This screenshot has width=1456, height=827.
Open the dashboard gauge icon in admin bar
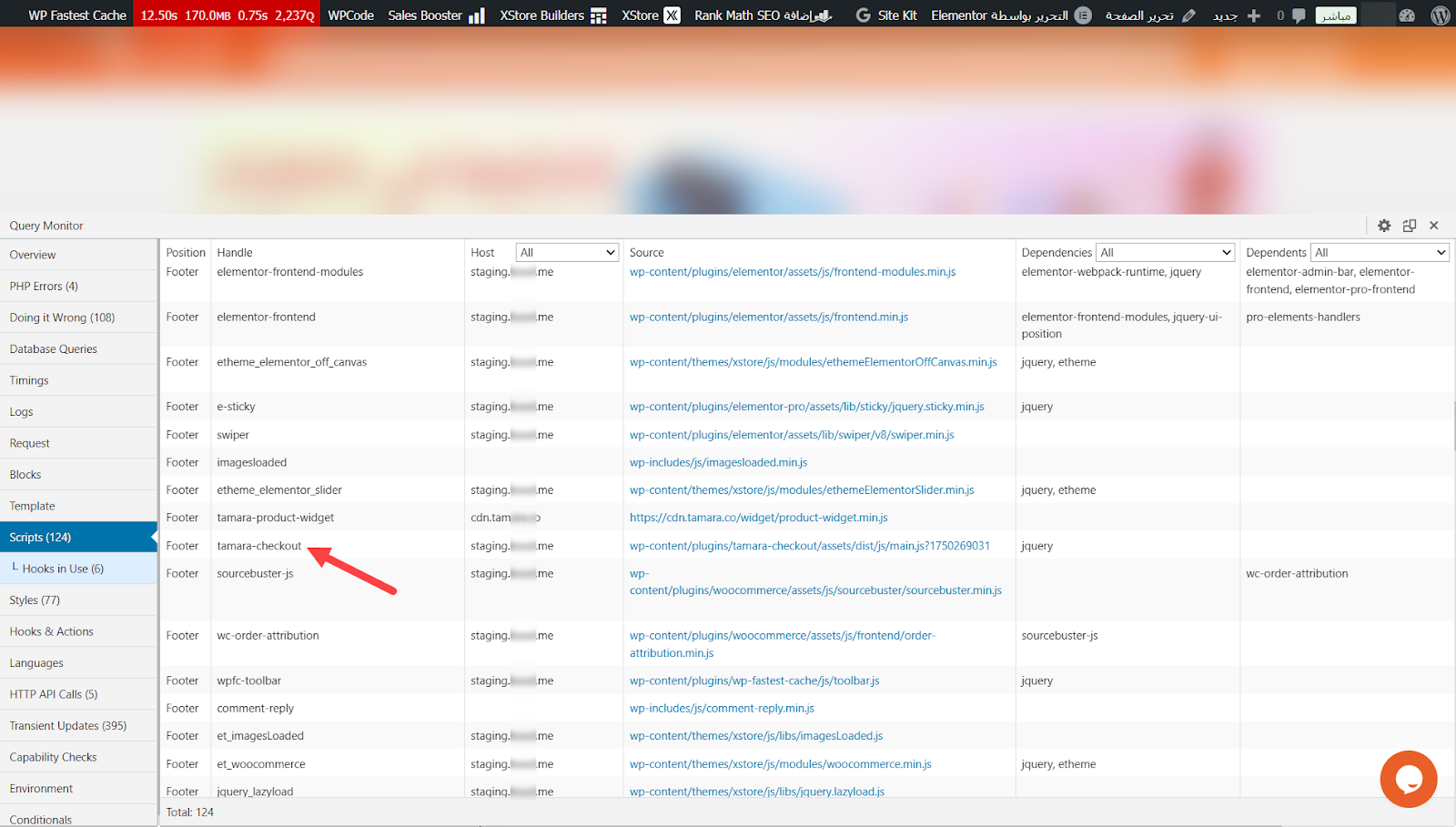1407,15
